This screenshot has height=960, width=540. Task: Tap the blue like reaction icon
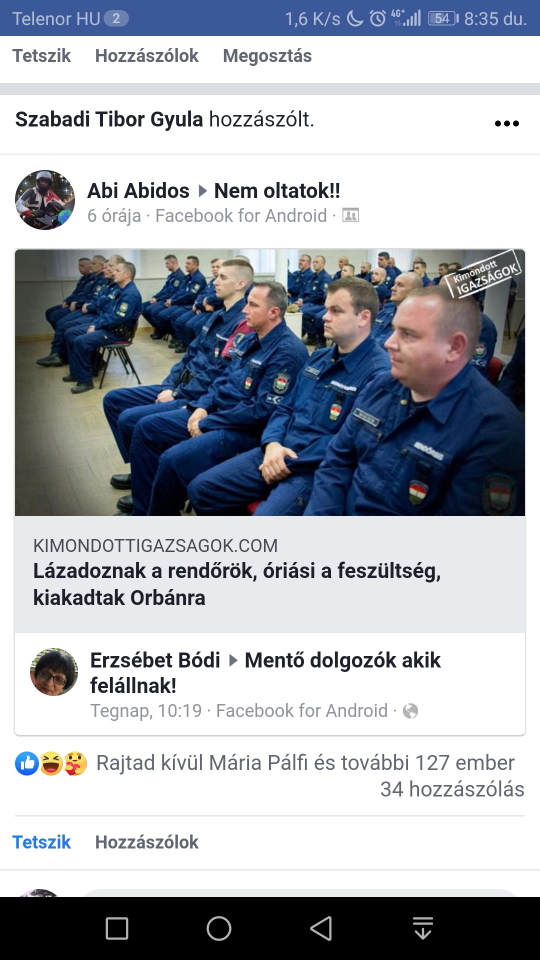(27, 763)
